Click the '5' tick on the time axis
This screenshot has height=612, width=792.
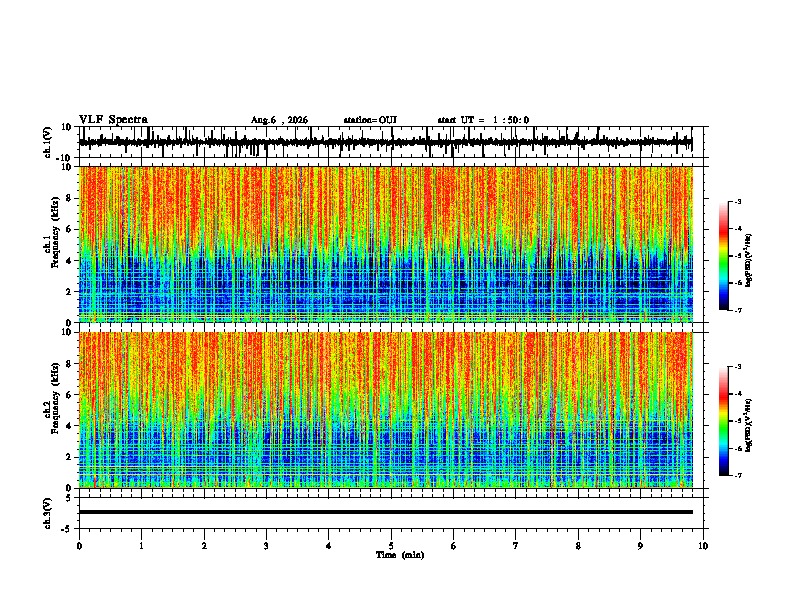(391, 546)
